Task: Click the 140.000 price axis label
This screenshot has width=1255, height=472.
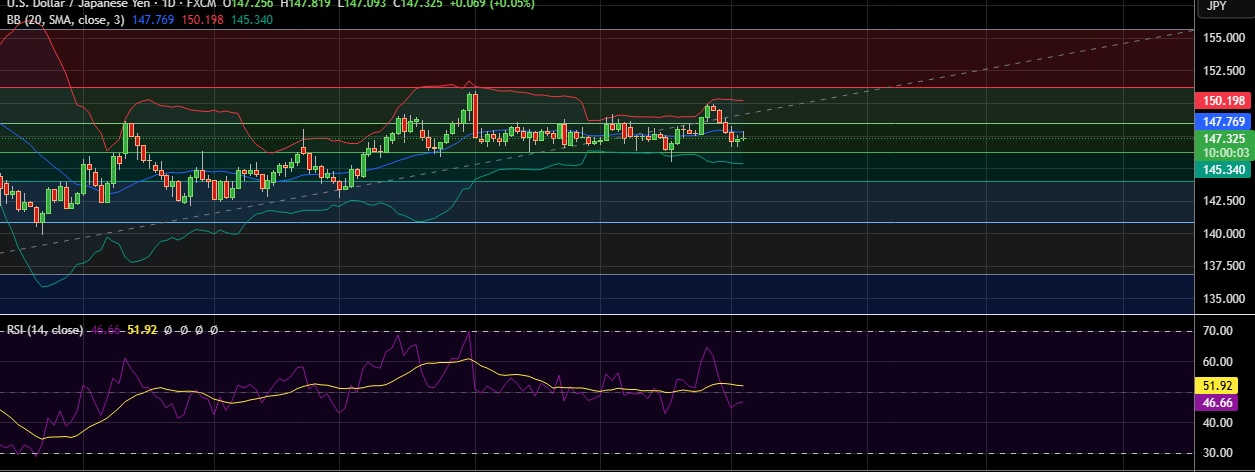Action: click(x=1224, y=234)
